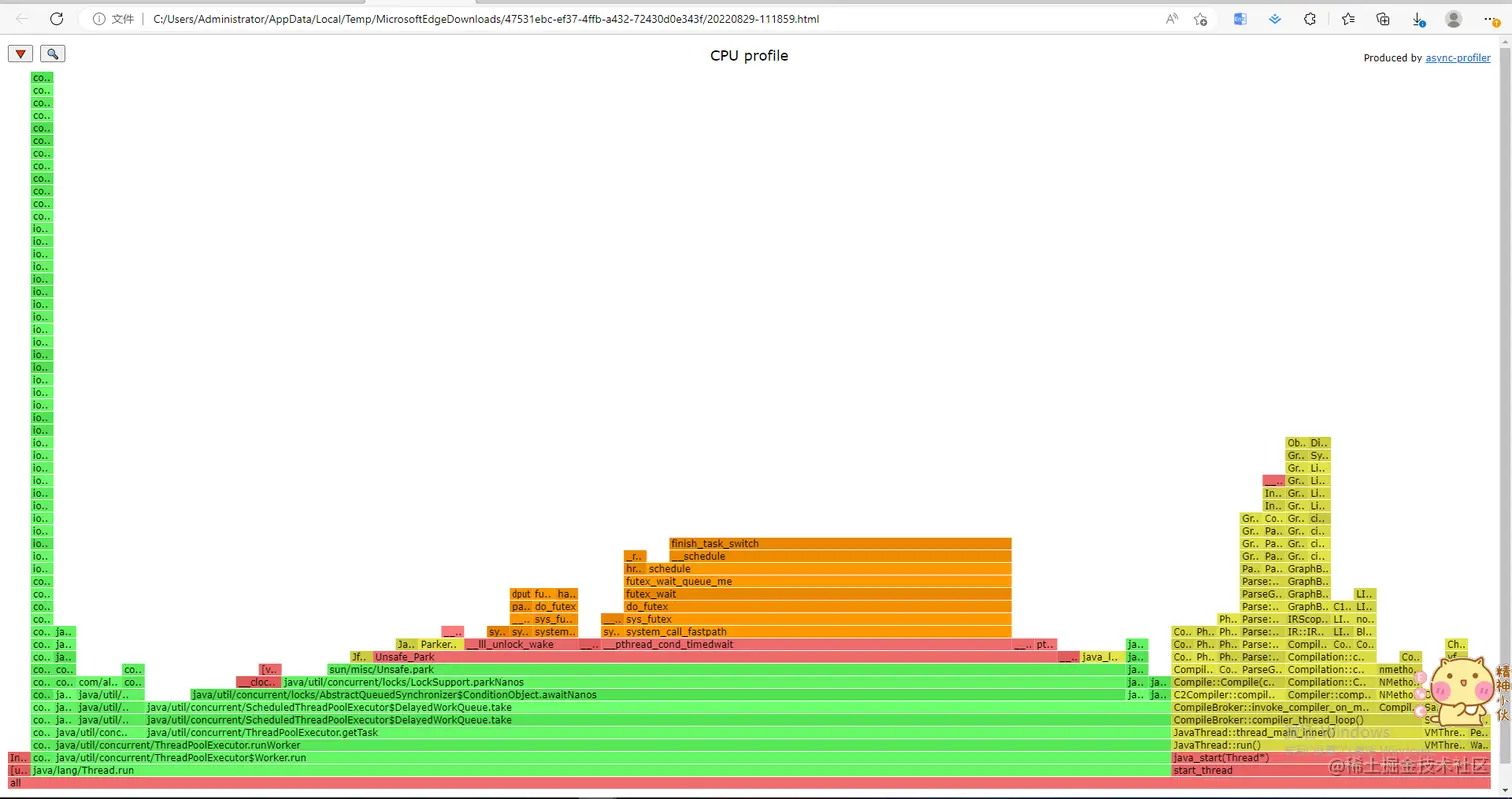The width and height of the screenshot is (1512, 799).
Task: Add this page to favorites
Action: 1201,19
